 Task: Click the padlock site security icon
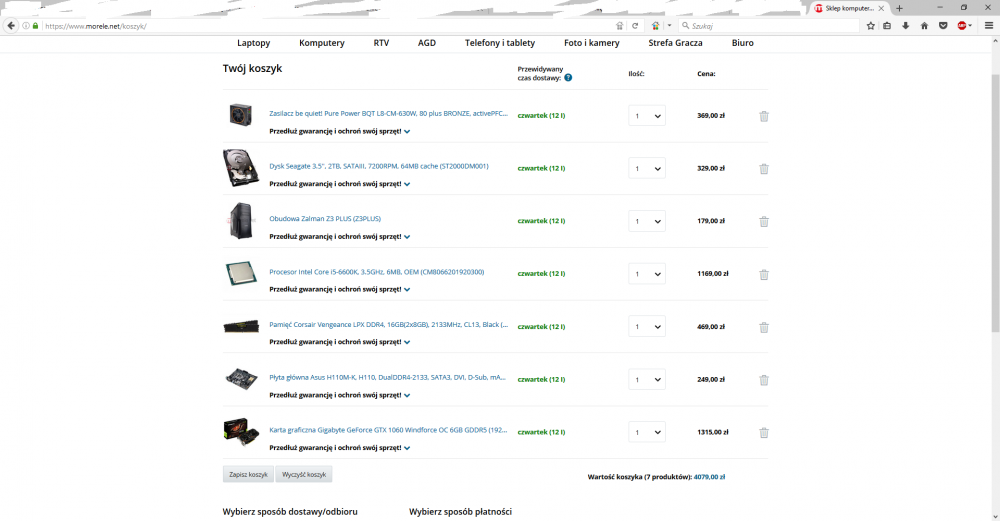tap(35, 26)
